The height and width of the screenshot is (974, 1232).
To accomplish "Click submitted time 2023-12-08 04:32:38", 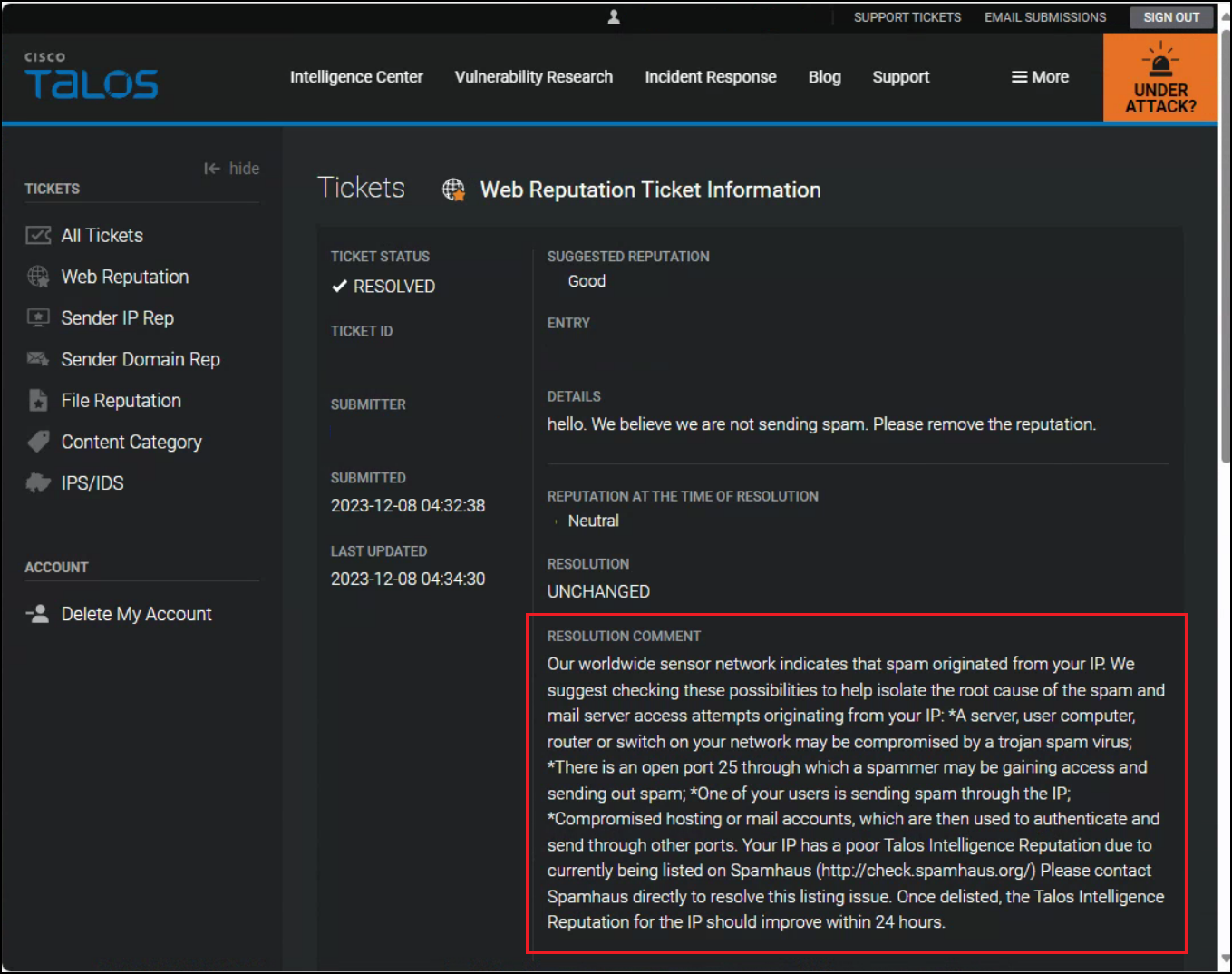I will click(x=408, y=505).
